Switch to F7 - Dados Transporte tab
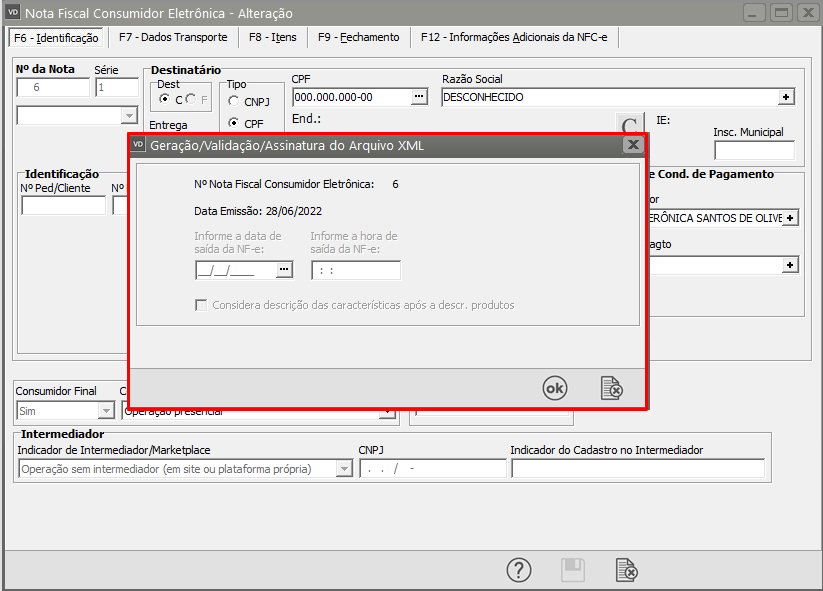Viewport: 823px width, 591px height. (x=172, y=37)
